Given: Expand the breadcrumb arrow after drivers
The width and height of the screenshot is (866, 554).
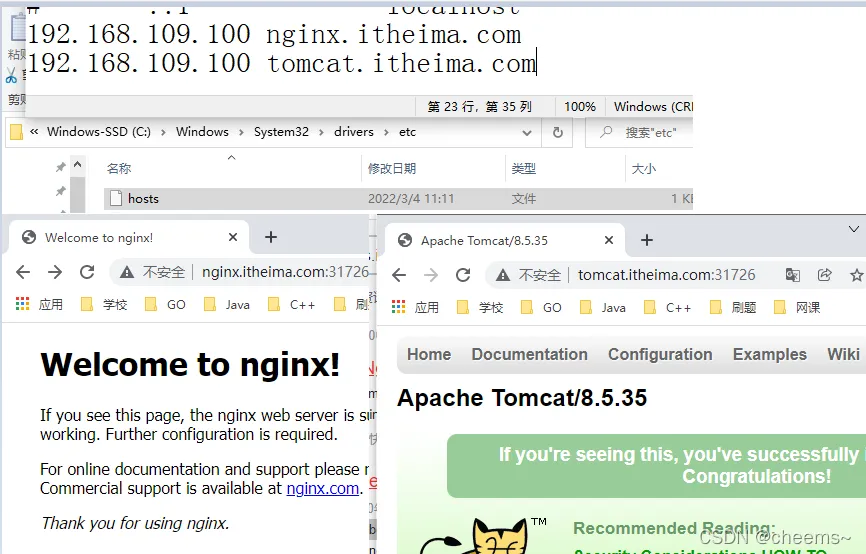Looking at the screenshot, I should pyautogui.click(x=386, y=133).
